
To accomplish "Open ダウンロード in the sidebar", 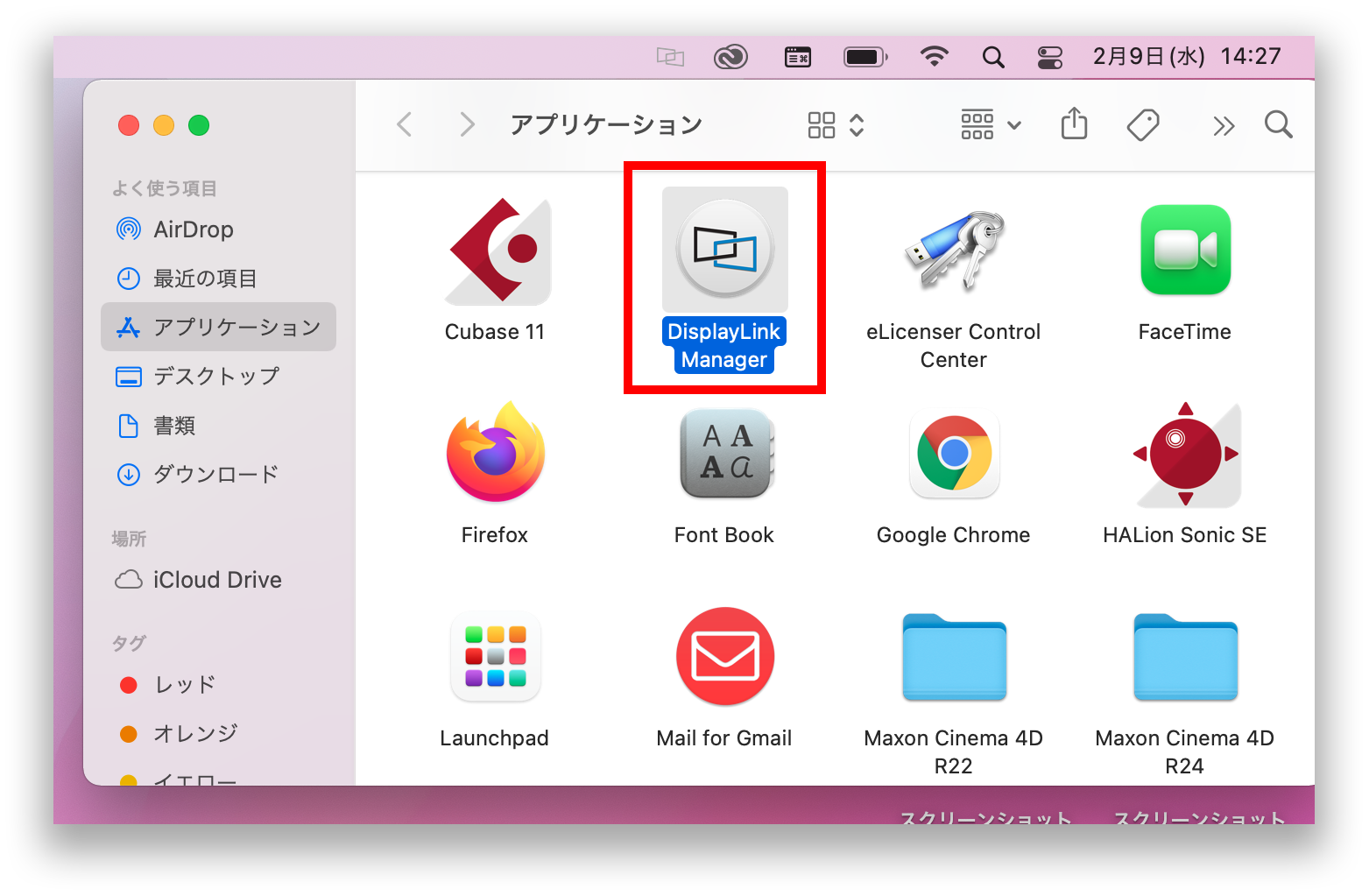I will tap(218, 475).
